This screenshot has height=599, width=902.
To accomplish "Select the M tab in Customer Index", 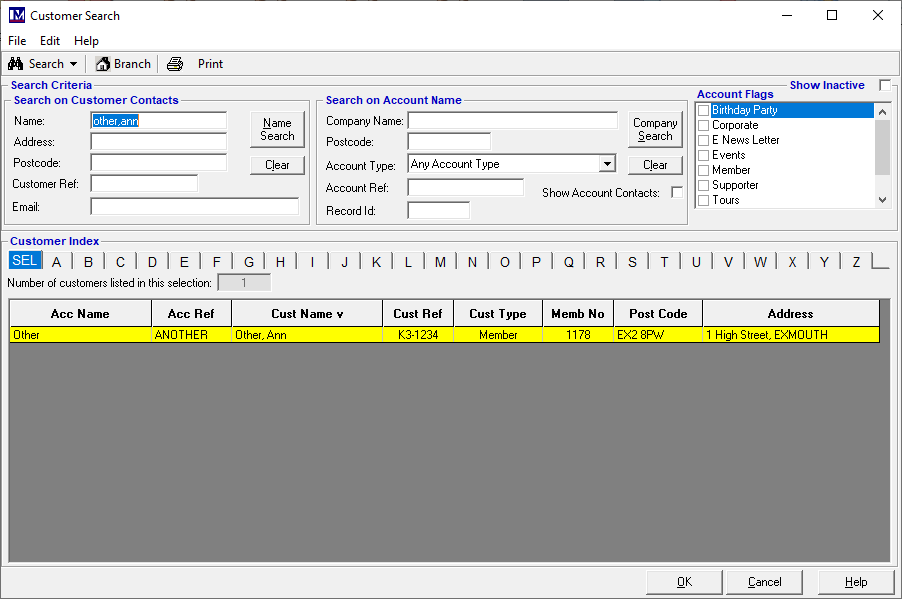I will click(440, 262).
